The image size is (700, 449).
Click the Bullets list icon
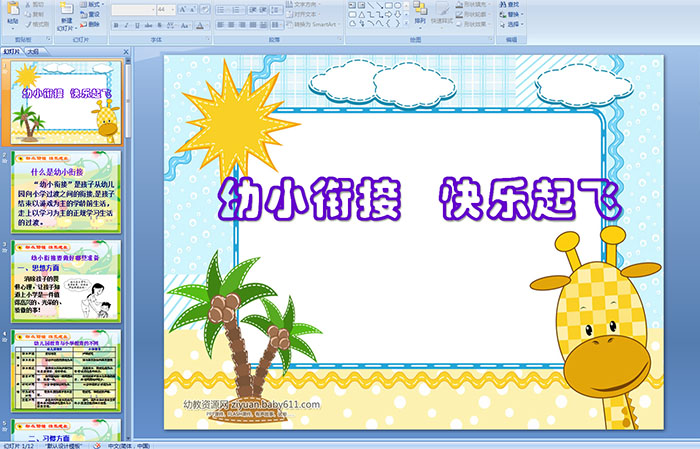(222, 9)
